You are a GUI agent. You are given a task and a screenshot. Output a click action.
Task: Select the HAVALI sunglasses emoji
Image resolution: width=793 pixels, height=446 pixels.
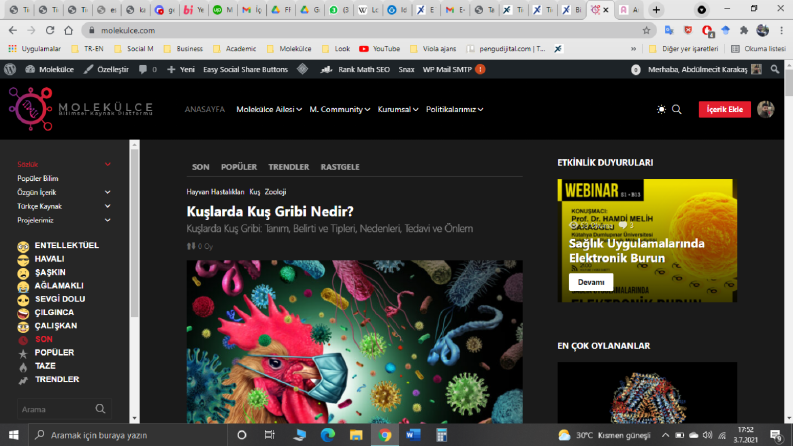[23, 260]
